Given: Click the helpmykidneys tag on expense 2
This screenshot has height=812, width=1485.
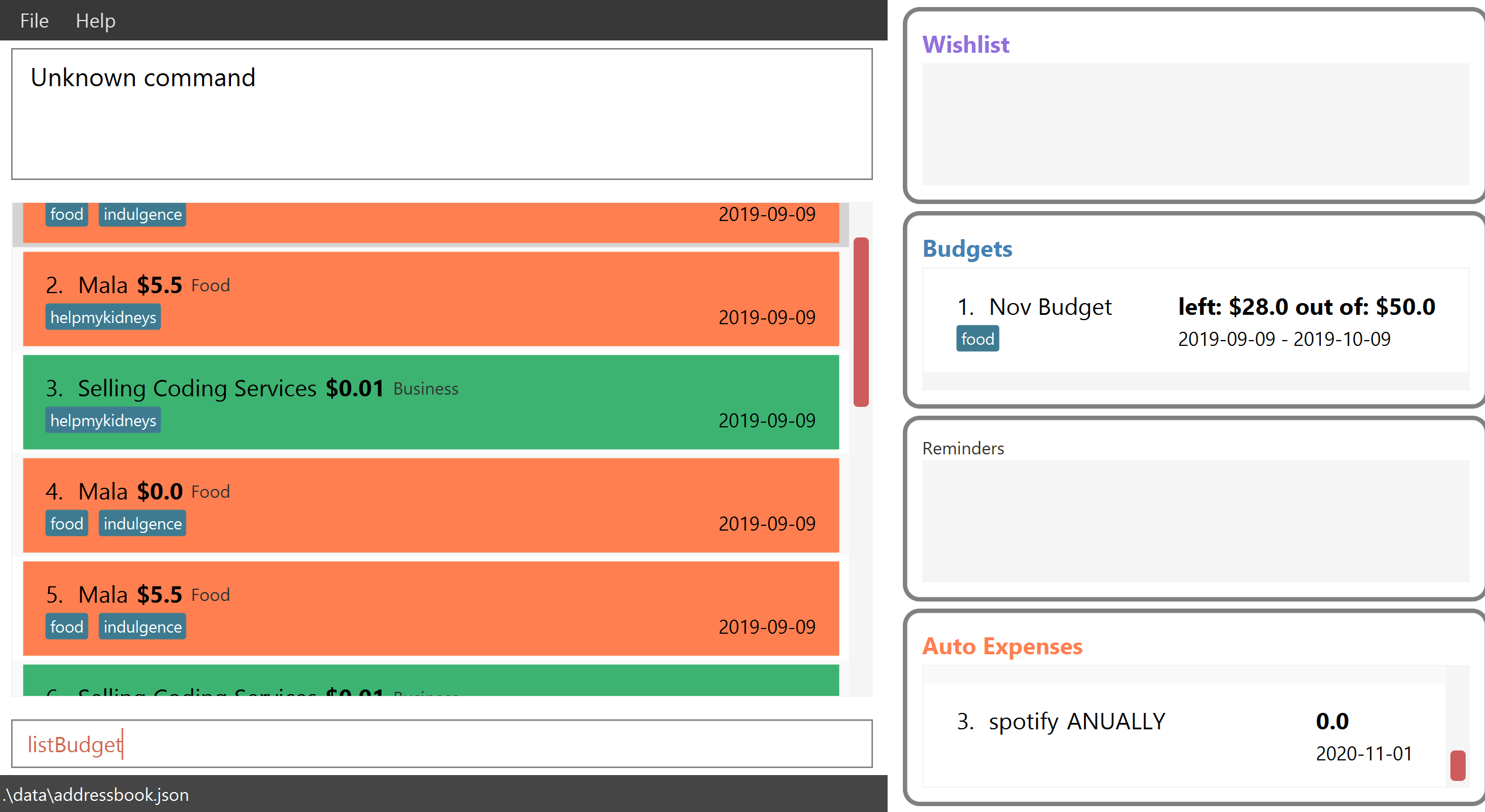Looking at the screenshot, I should [x=103, y=317].
